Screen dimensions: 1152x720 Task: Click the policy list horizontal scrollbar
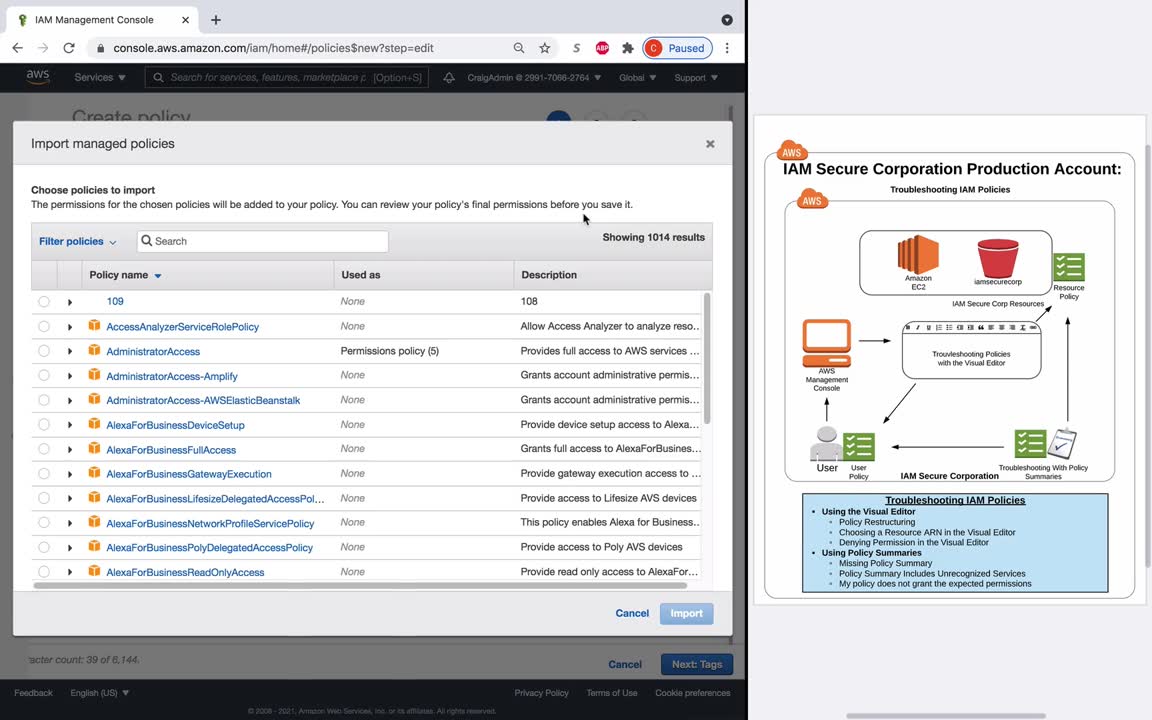(x=360, y=586)
